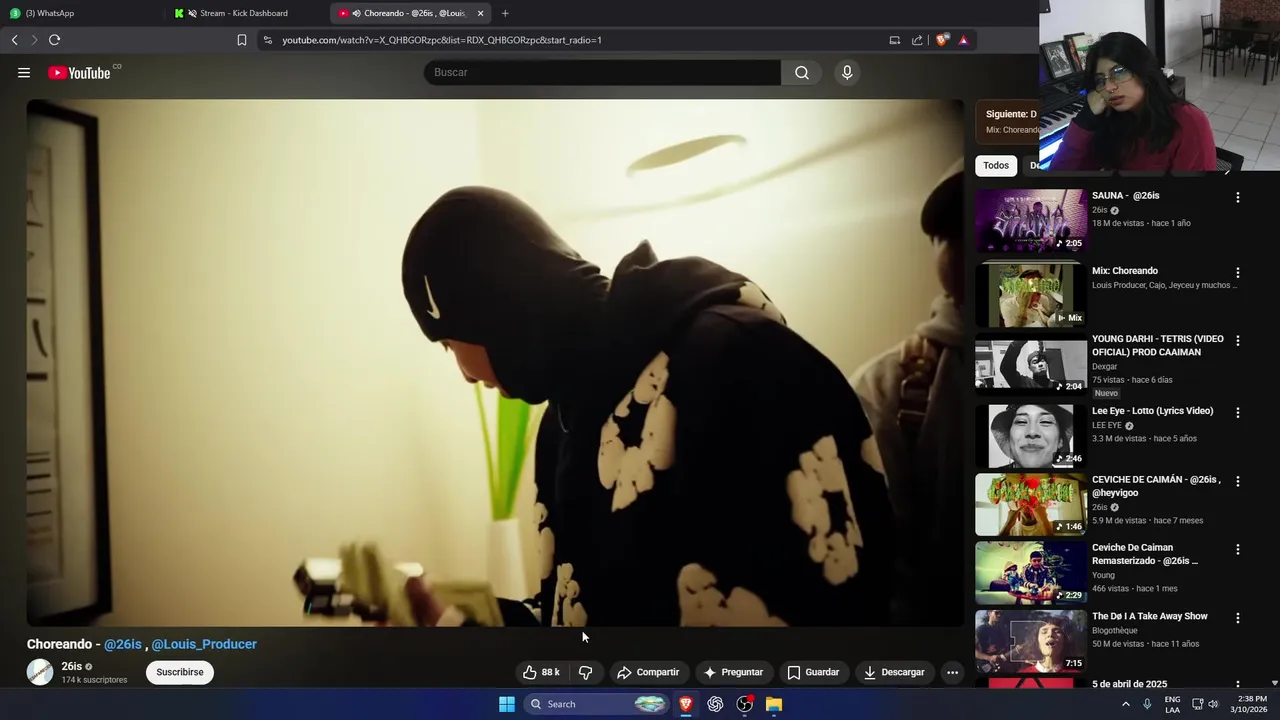Dislike the video with thumbs down
The width and height of the screenshot is (1280, 720).
pyautogui.click(x=586, y=672)
